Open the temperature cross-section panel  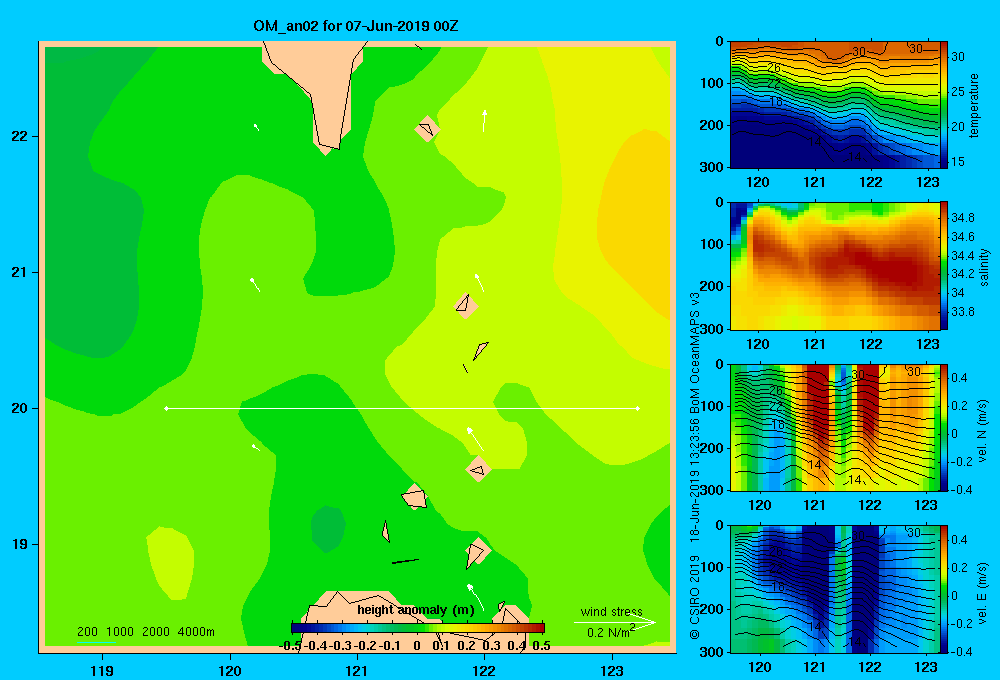click(835, 105)
